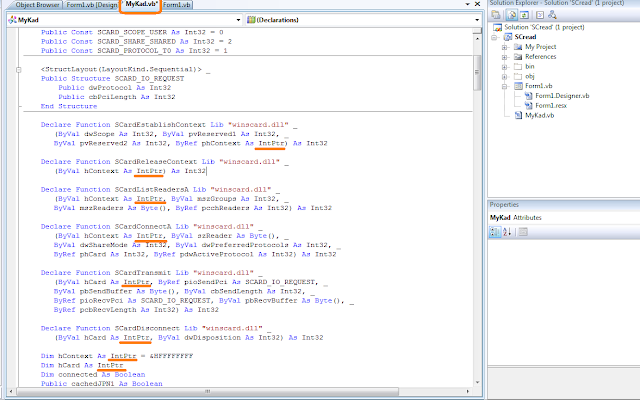This screenshot has height=400, width=640.
Task: Click the vertical scrollbar up arrow
Action: [477, 39]
